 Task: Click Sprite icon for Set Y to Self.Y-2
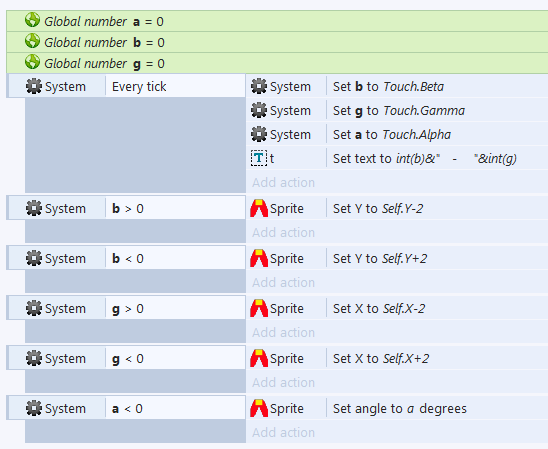[x=259, y=208]
